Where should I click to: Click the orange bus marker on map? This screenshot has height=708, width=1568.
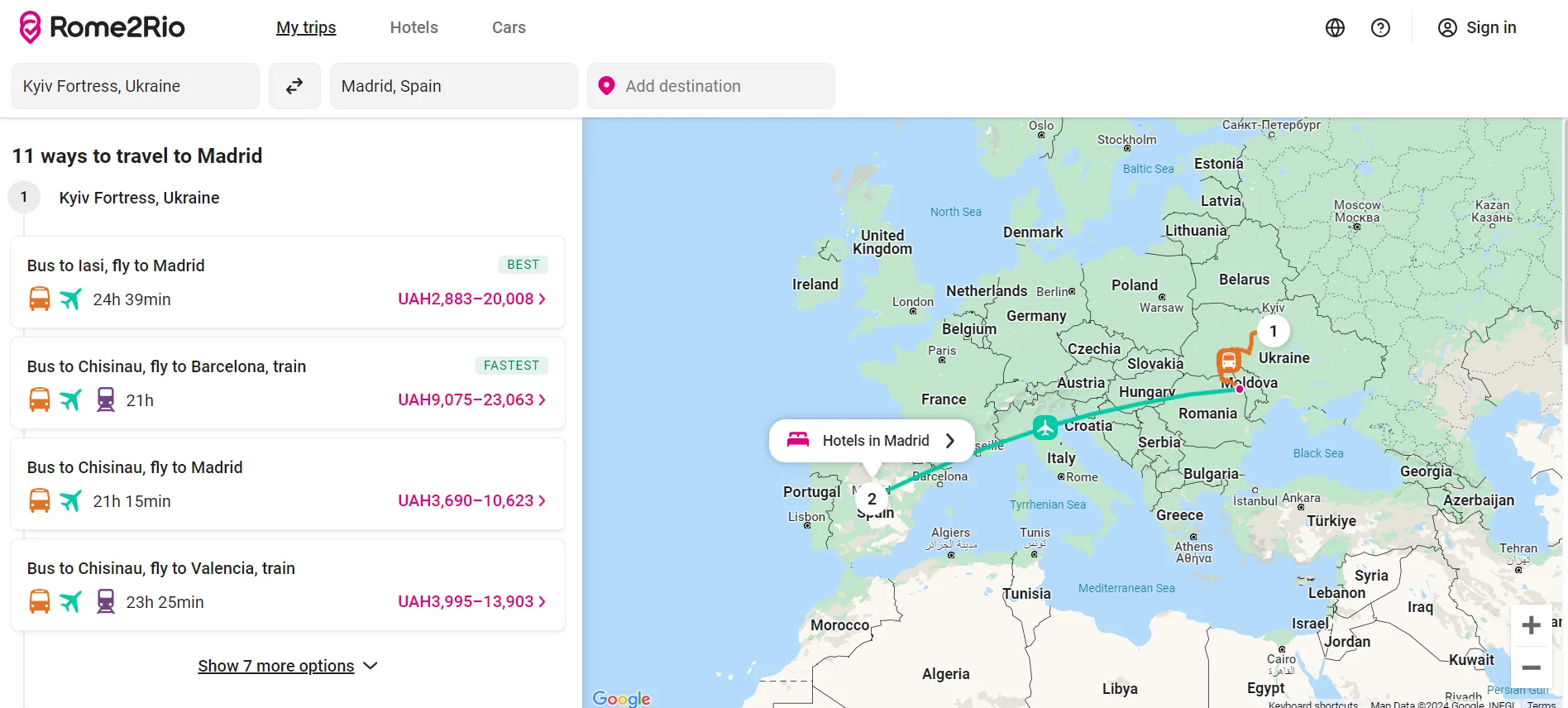(1229, 361)
